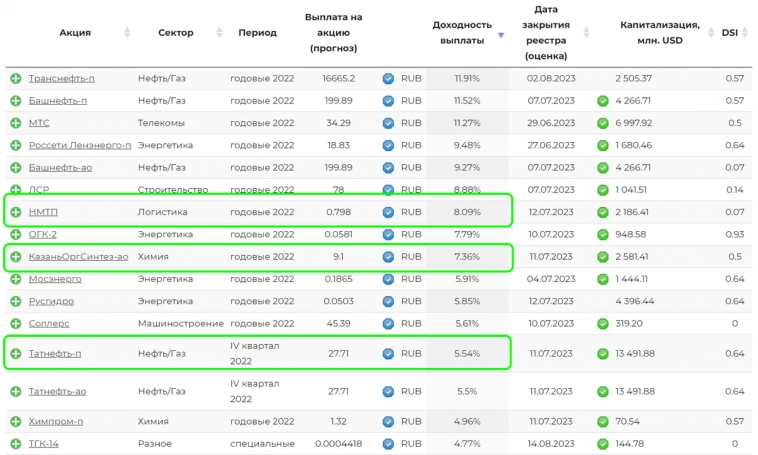Click blue check badge in ТГК-14 row
This screenshot has width=758, height=455.
tap(388, 444)
